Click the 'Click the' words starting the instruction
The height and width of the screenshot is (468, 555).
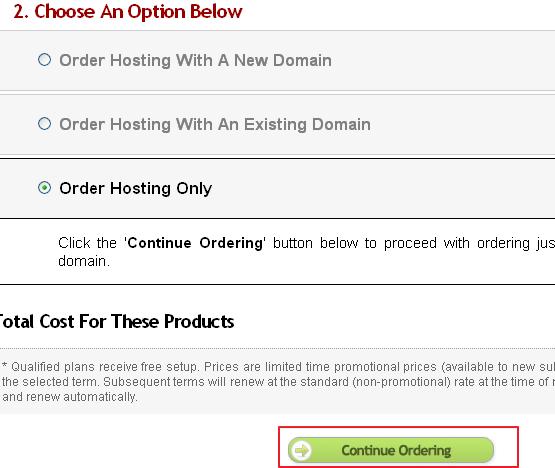[x=87, y=243]
